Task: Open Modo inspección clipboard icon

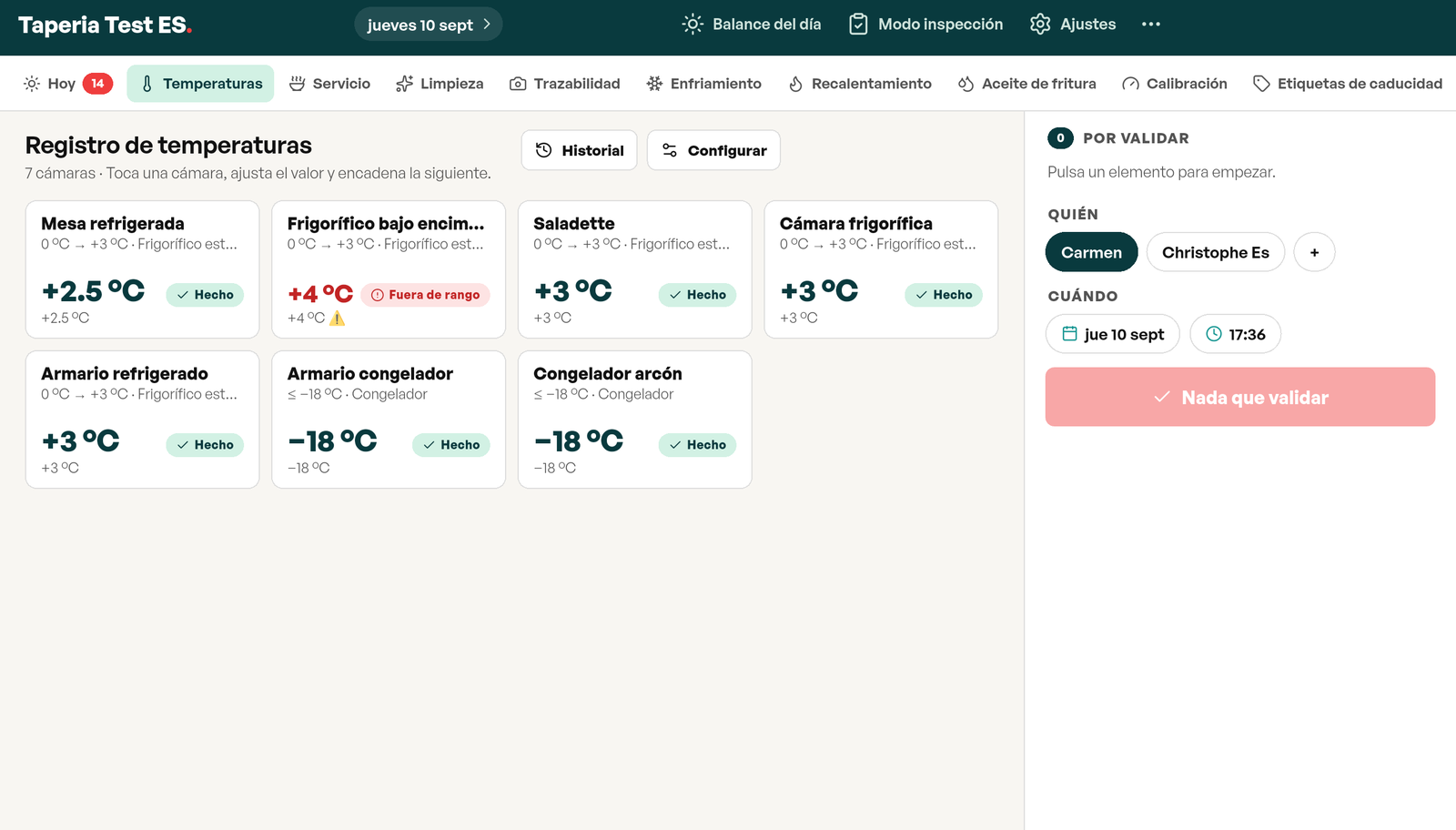Action: tap(858, 25)
